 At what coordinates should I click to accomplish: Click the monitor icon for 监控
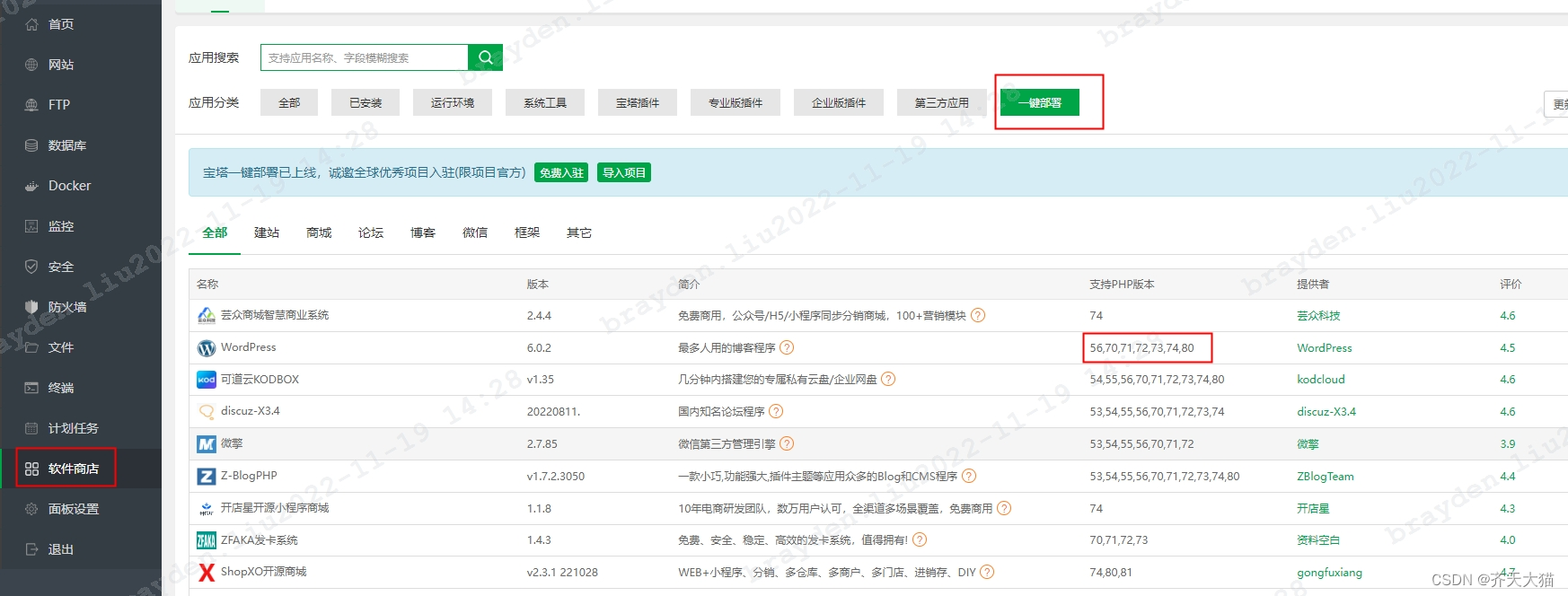(31, 226)
